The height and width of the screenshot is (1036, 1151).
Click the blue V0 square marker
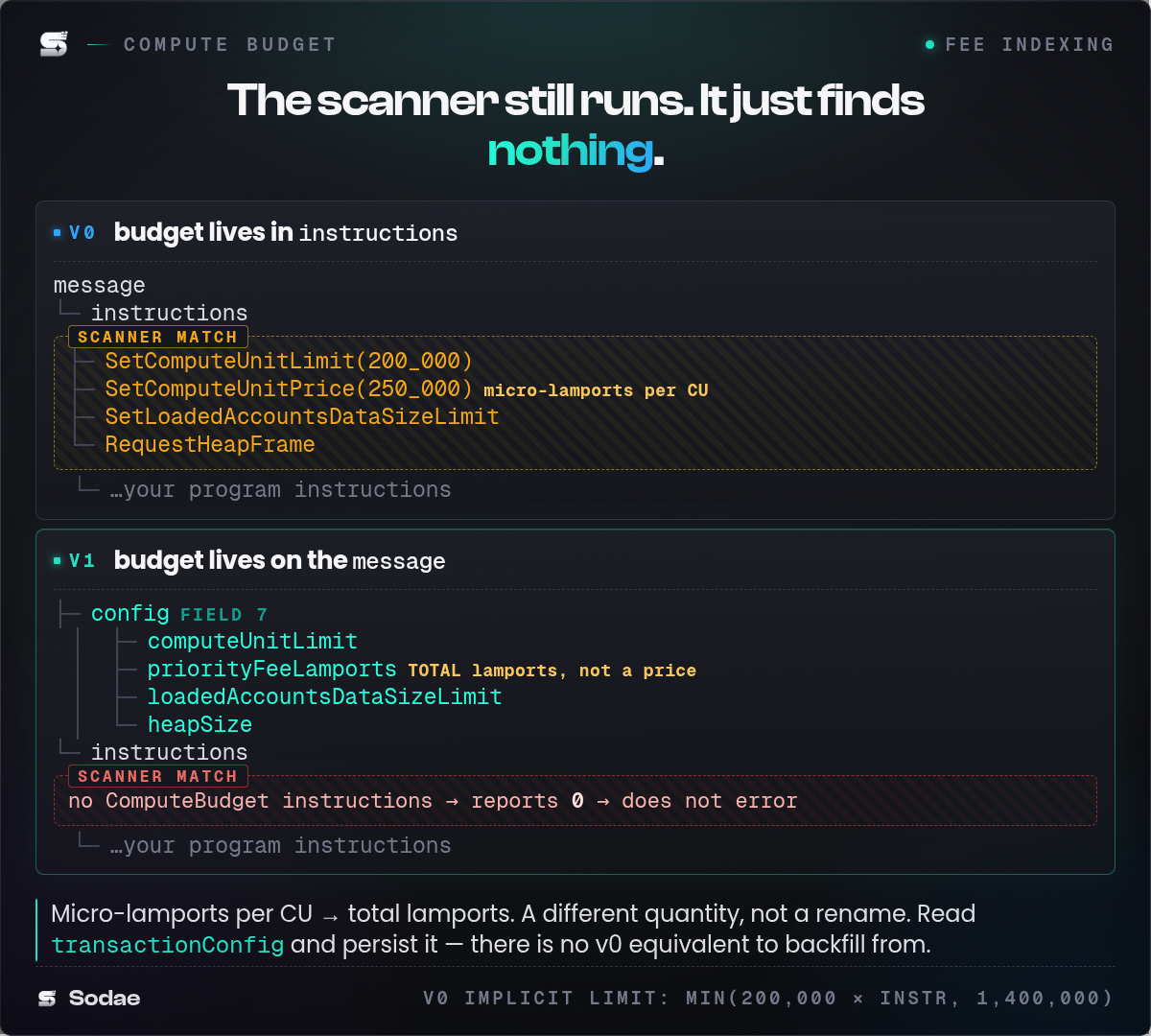click(58, 233)
